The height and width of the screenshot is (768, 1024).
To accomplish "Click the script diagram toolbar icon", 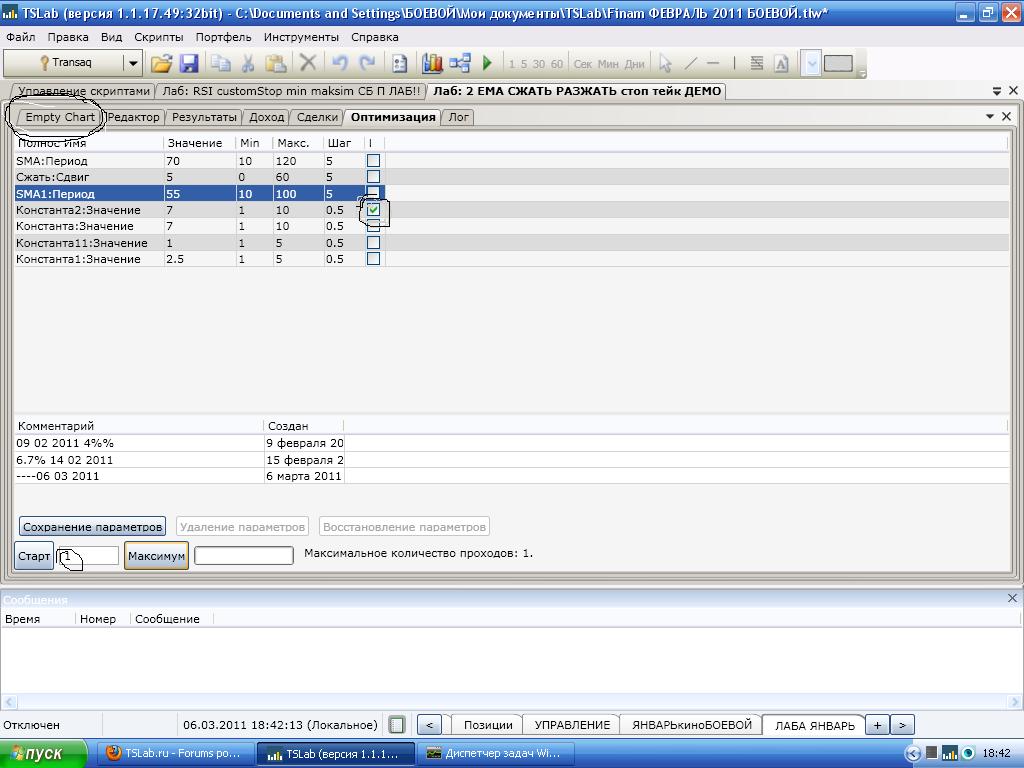I will [x=460, y=63].
